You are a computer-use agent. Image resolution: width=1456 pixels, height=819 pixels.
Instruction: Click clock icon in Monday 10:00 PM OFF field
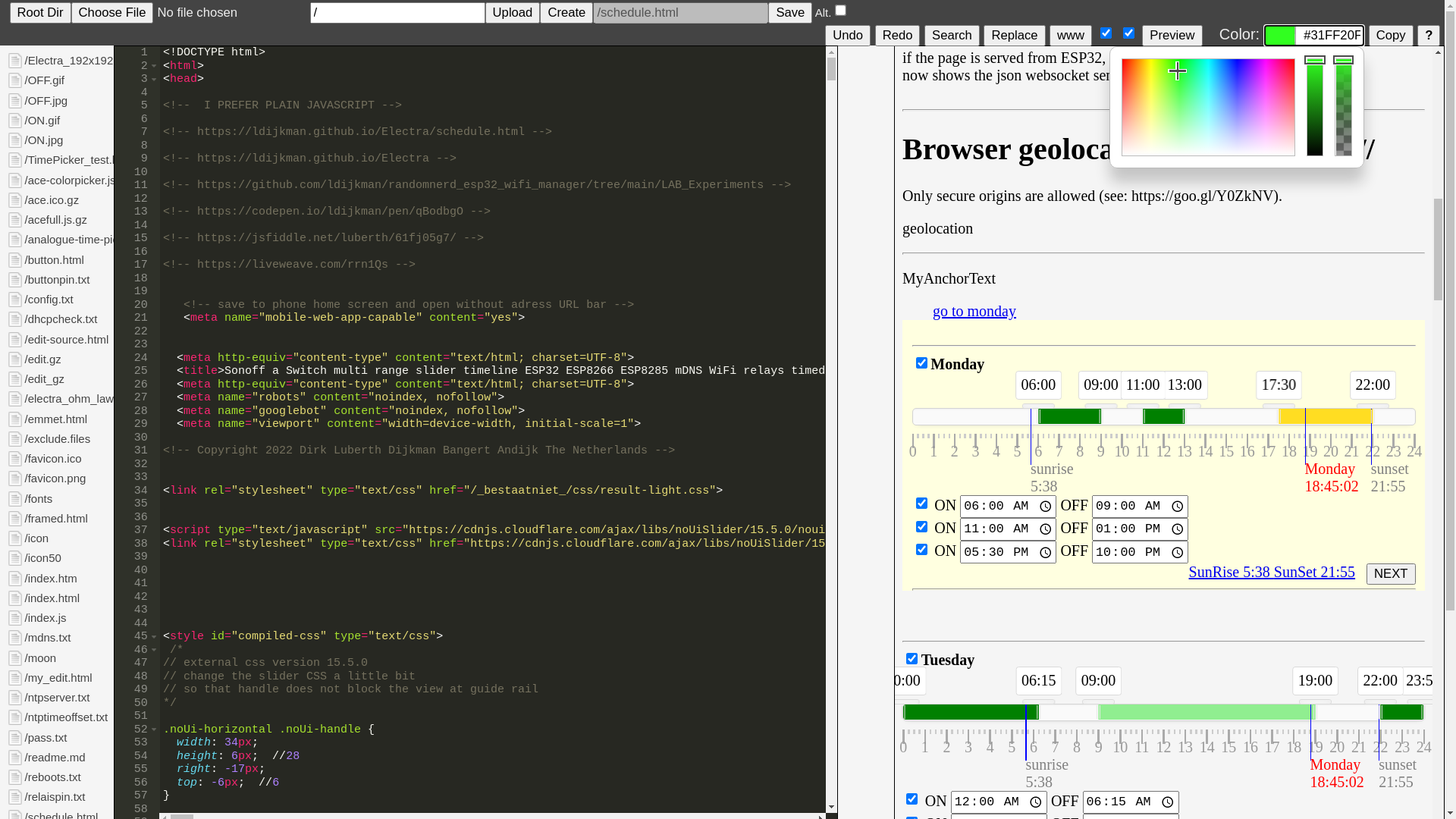click(x=1177, y=553)
